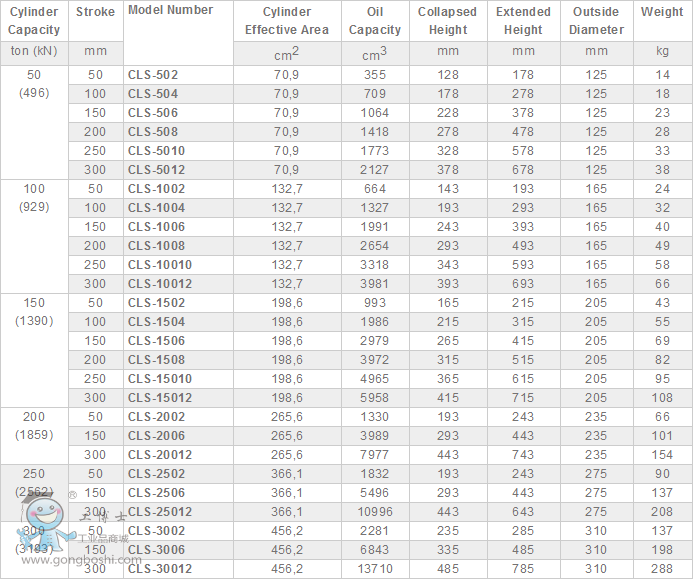Viewport: 697px width, 579px height.
Task: Choose model CLS-15010 in the table
Action: [x=160, y=379]
